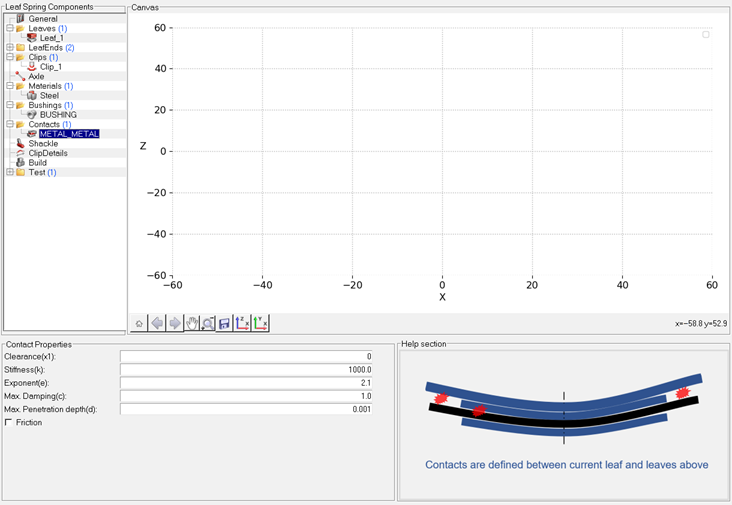
Task: Expand the LeafEnds folder node
Action: pos(9,47)
